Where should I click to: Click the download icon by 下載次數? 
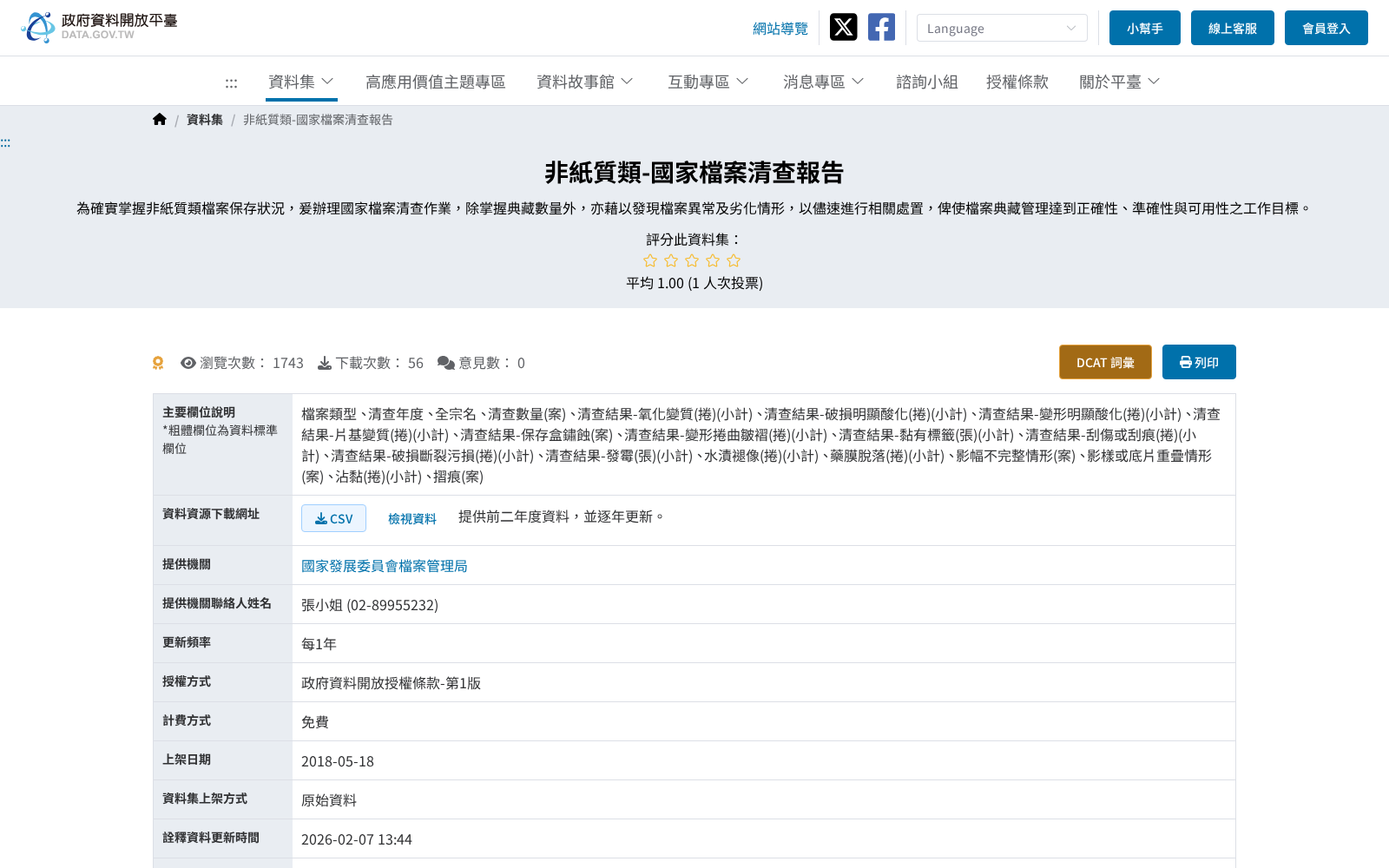pos(325,363)
